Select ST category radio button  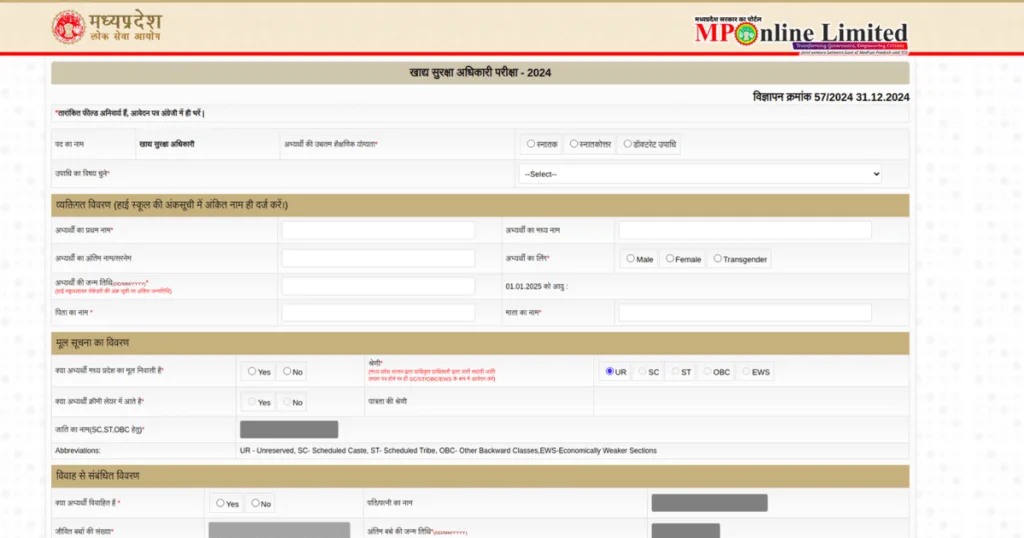675,371
